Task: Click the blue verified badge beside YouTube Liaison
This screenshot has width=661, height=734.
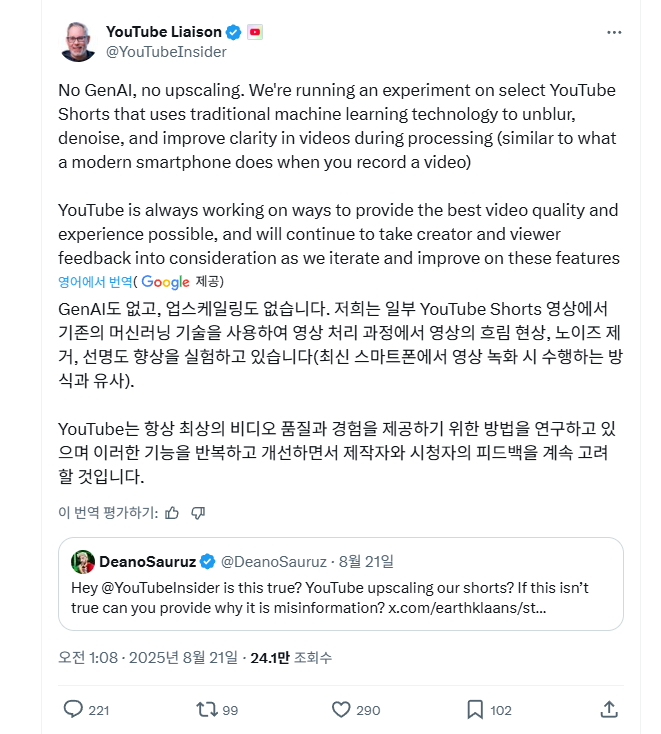Action: coord(233,32)
